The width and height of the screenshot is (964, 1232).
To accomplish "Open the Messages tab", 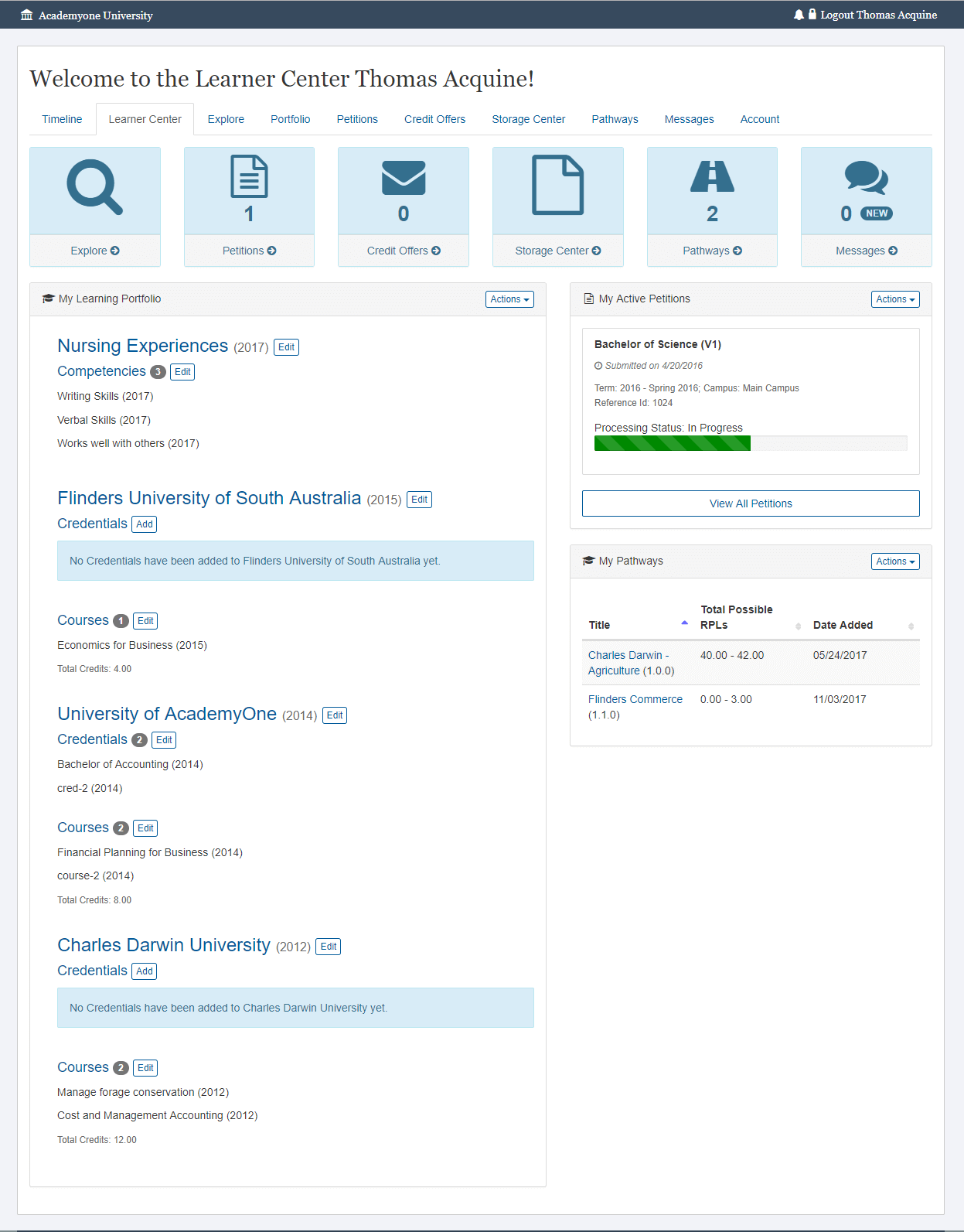I will tap(689, 119).
